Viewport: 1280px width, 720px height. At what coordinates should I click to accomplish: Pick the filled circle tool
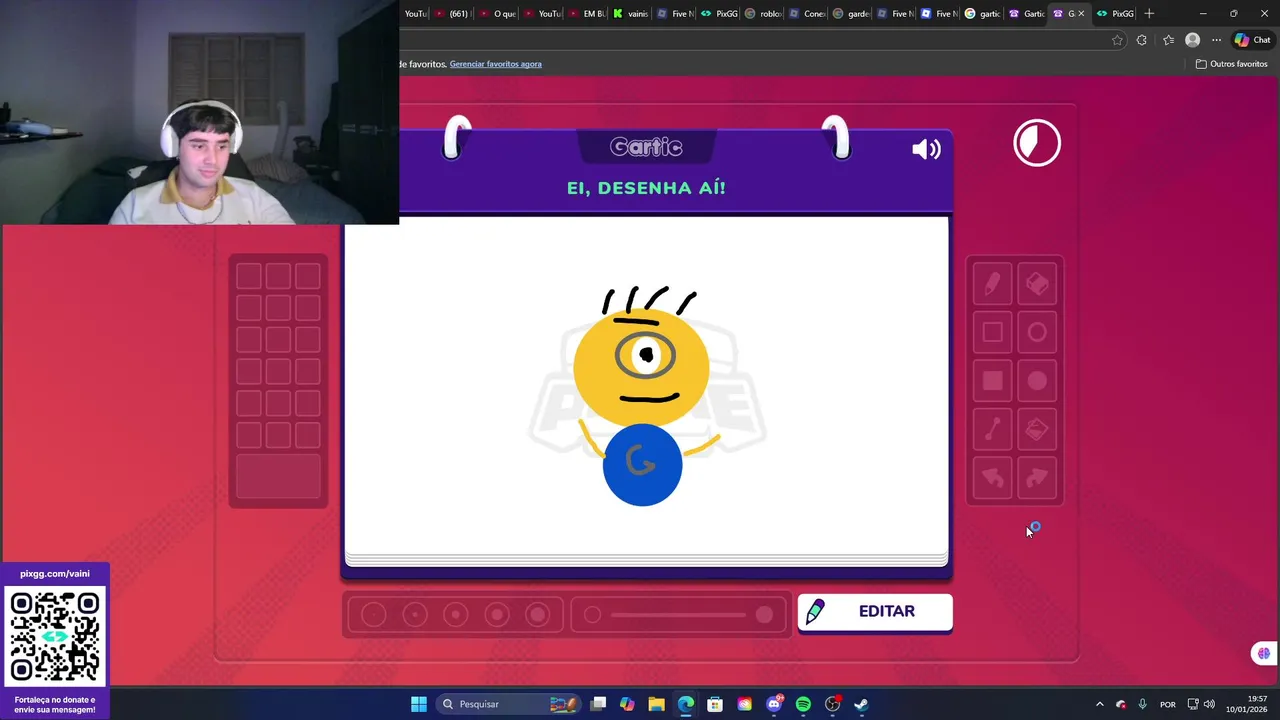point(1037,381)
